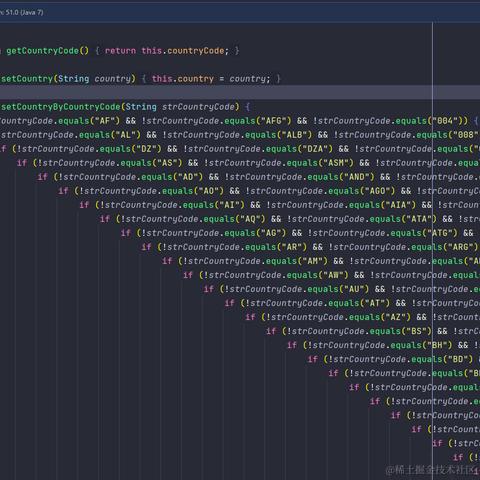Click this.country in the setCountry body

[x=183, y=79]
